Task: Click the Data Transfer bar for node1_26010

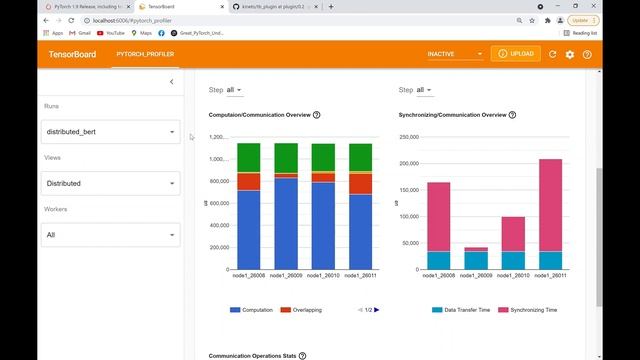Action: pos(513,260)
